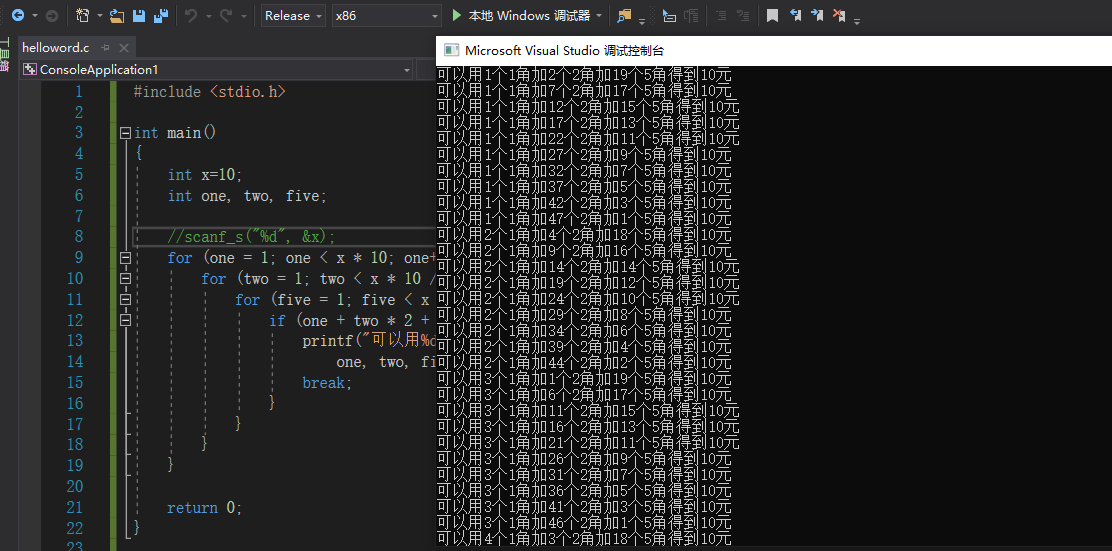The image size is (1112, 551).
Task: Click the 'return 0;' statement
Action: 204,507
